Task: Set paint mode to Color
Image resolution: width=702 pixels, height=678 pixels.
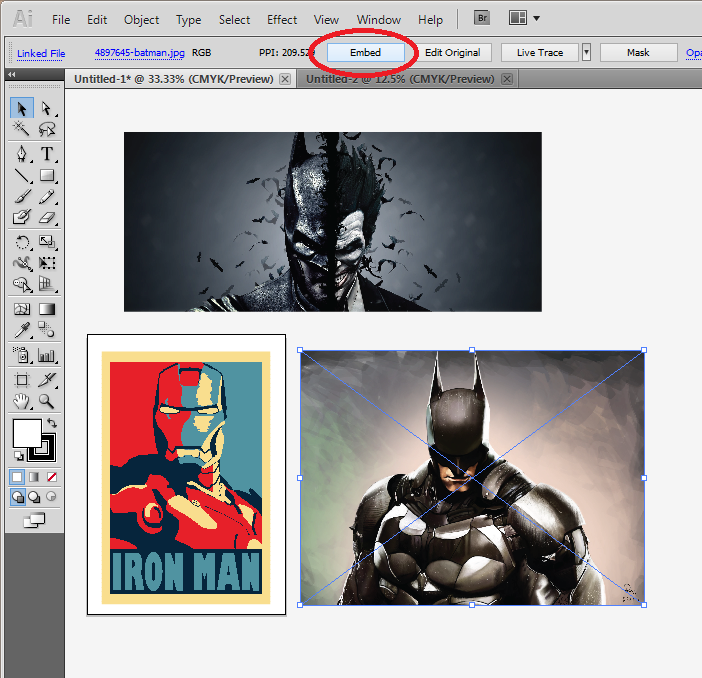Action: (17, 477)
